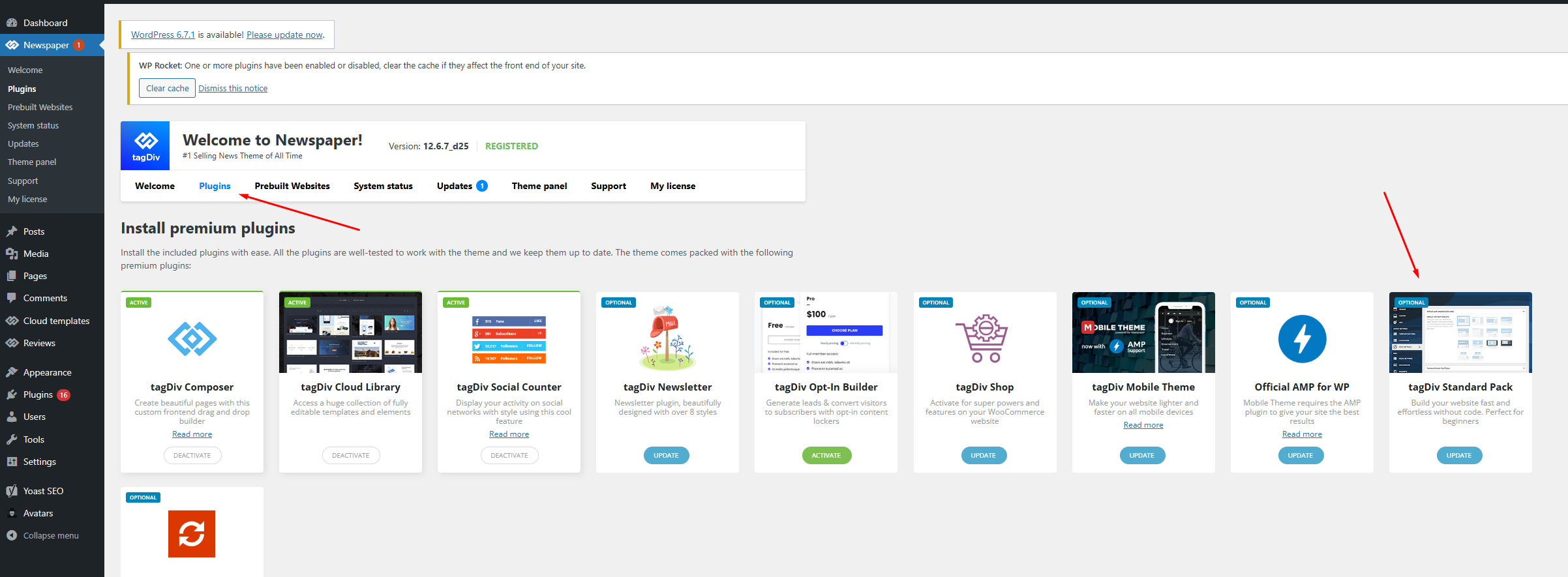Click the tagDiv Shop cart icon
The width and height of the screenshot is (1568, 577).
tap(982, 338)
